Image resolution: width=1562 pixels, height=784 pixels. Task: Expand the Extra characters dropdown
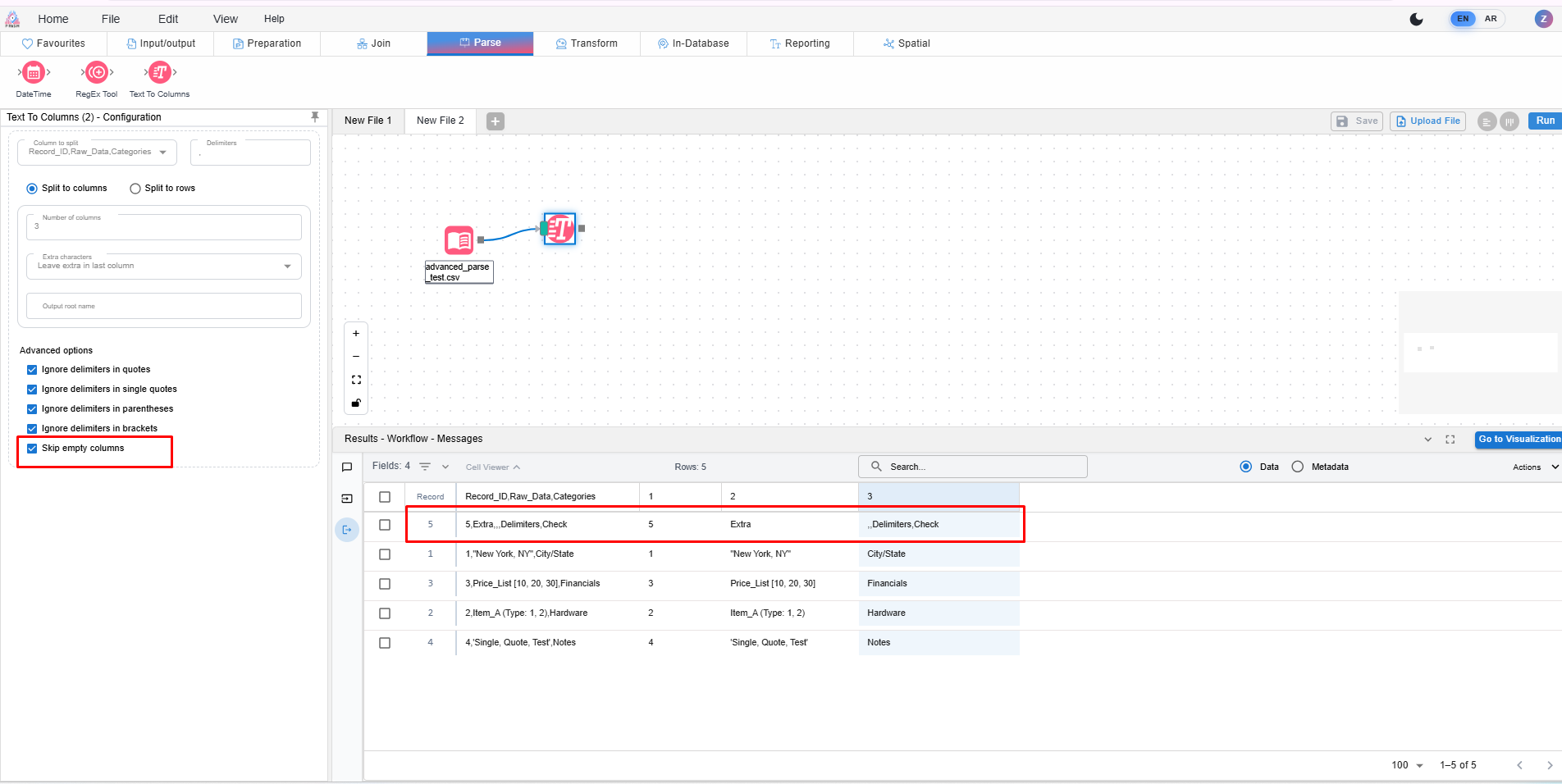click(164, 266)
